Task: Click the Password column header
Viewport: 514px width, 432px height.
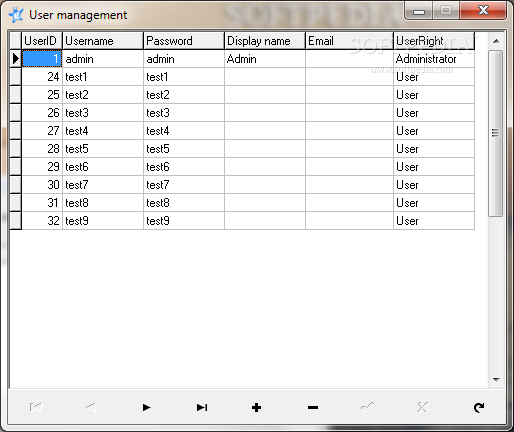Action: 184,41
